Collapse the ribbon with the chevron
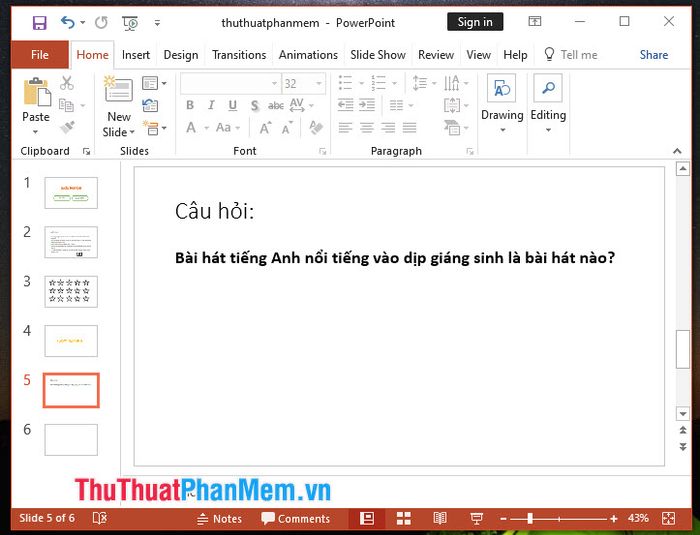The height and width of the screenshot is (535, 700). coord(677,151)
